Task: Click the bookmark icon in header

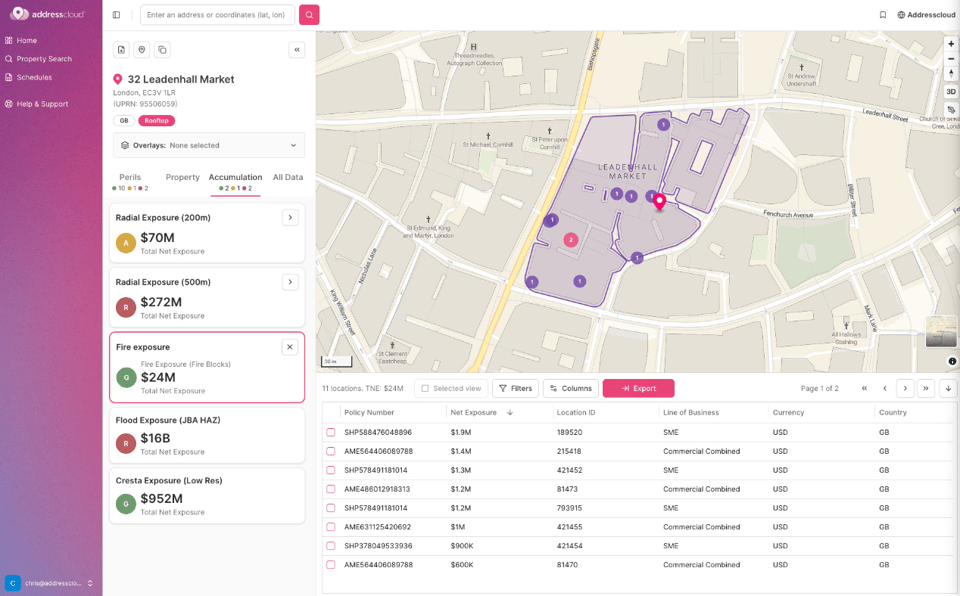Action: point(883,15)
